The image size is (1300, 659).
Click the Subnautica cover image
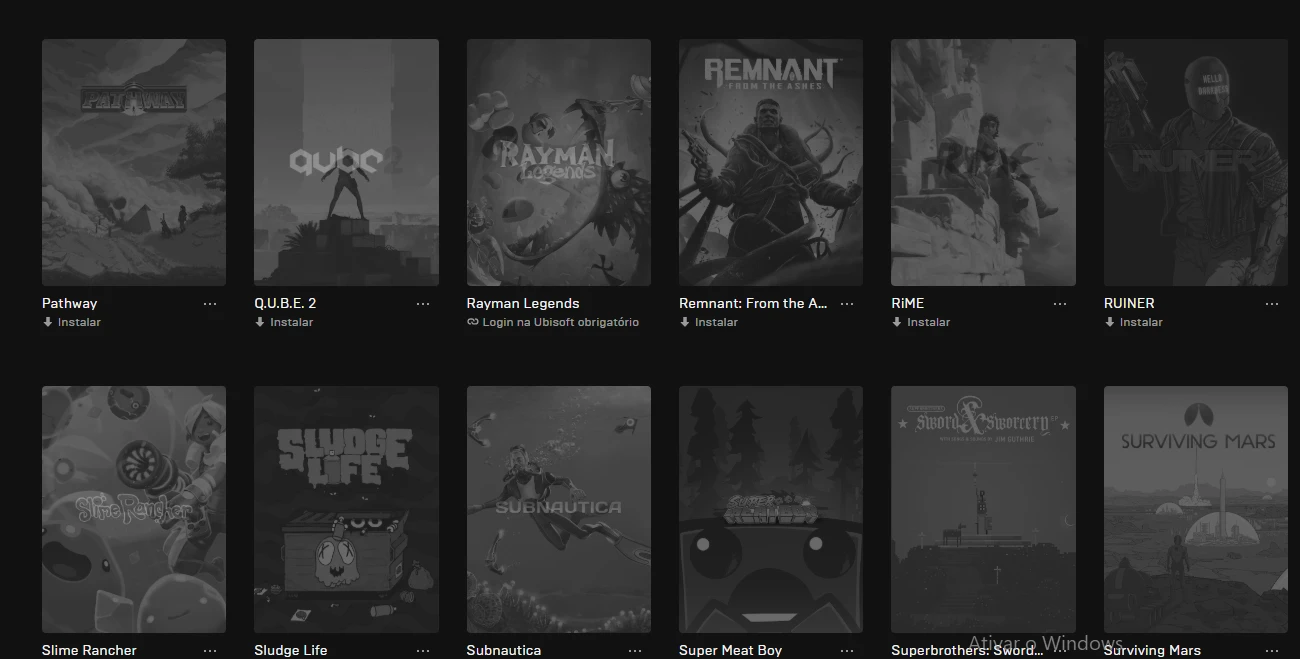tap(559, 509)
